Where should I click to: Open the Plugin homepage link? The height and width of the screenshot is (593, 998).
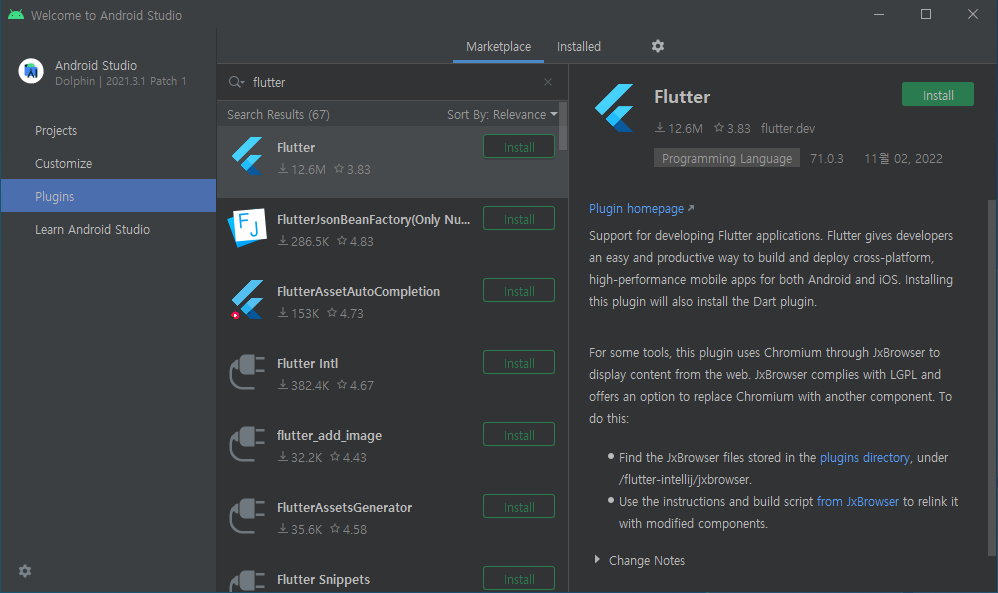(x=641, y=209)
